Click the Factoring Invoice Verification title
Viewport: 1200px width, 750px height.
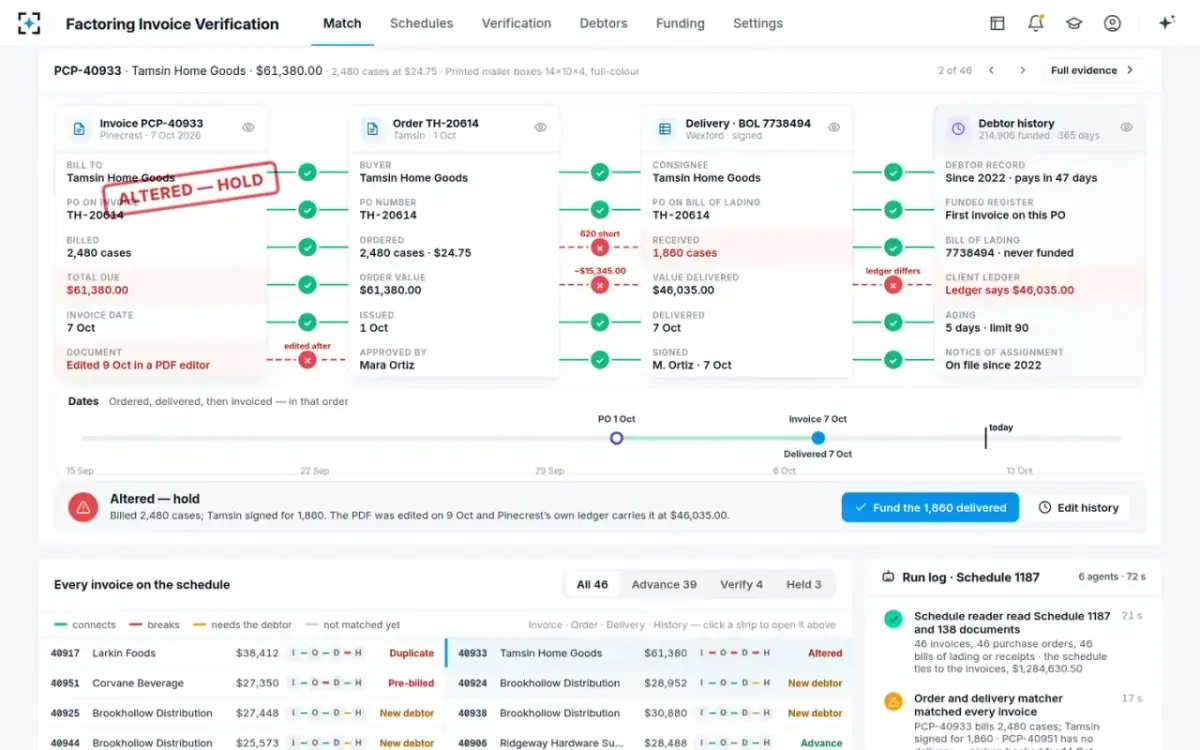[172, 23]
